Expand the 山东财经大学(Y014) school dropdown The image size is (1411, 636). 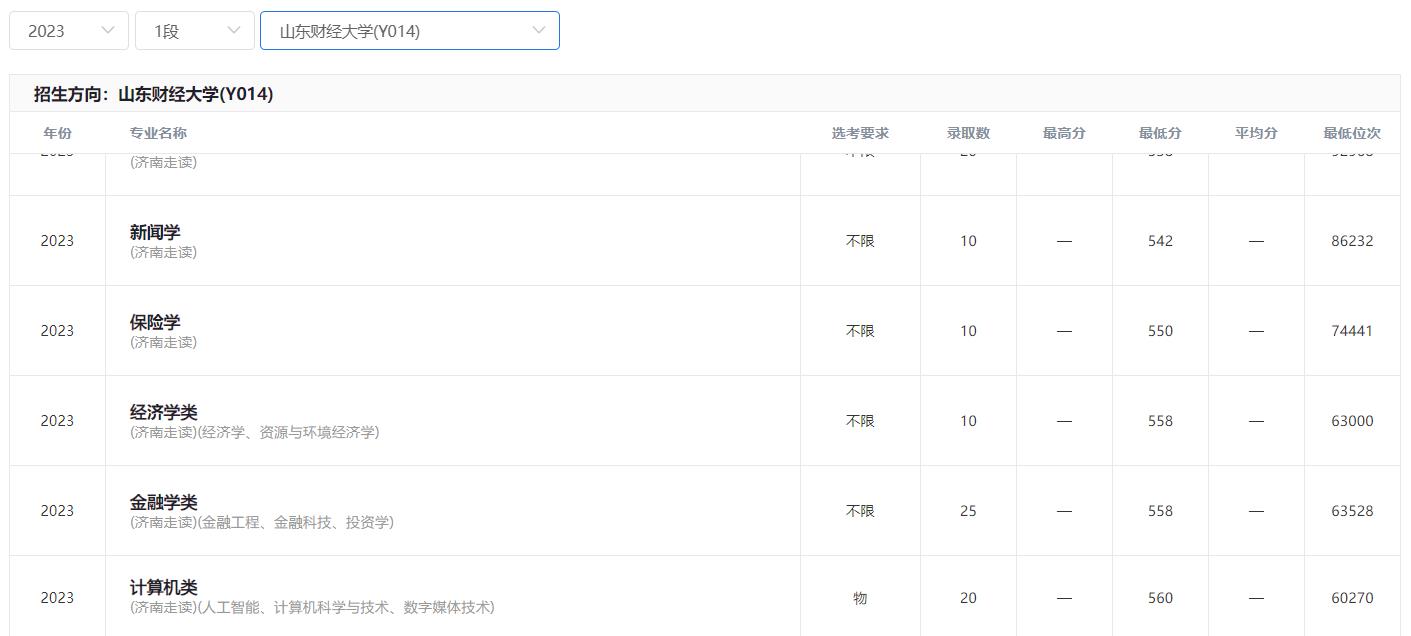coord(409,31)
